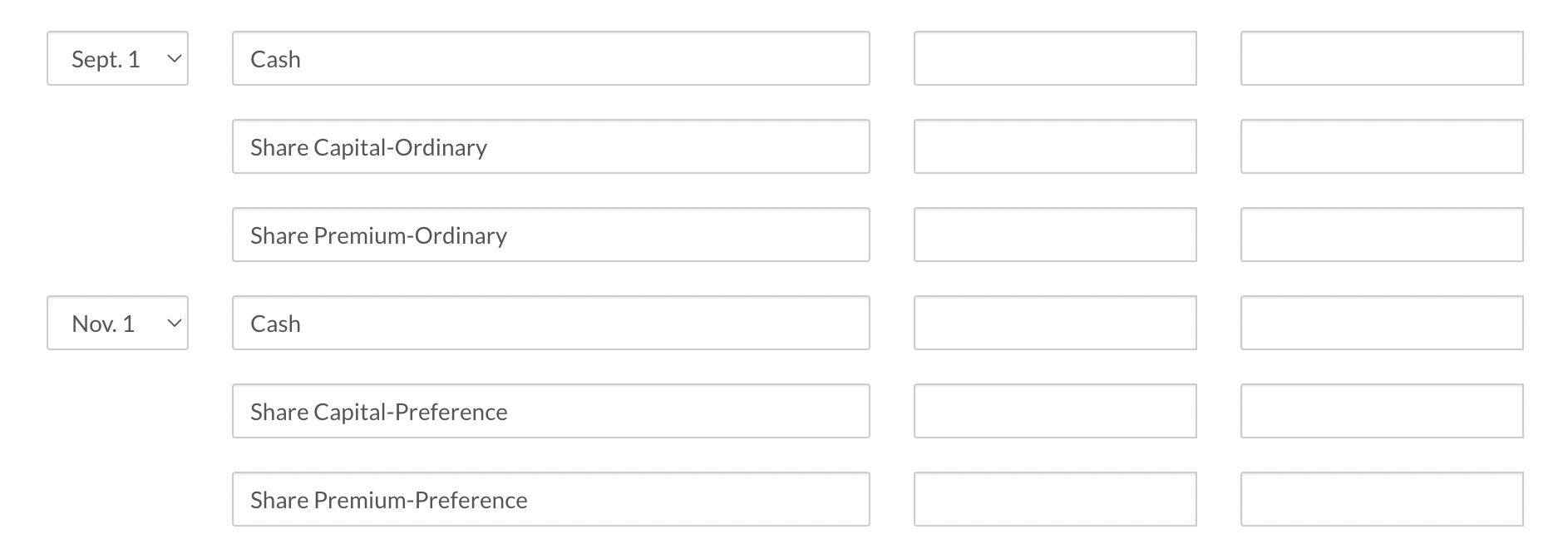Click the debit amount box for Nov. 1 Cash
This screenshot has width=1568, height=554.
pyautogui.click(x=1055, y=323)
